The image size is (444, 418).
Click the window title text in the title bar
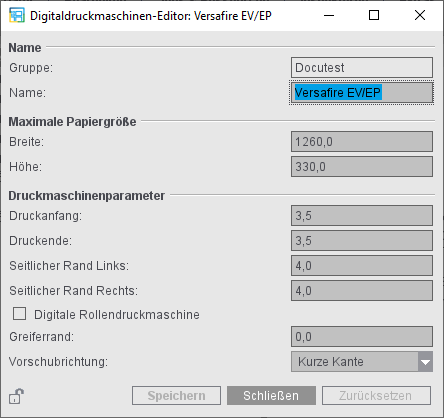[151, 16]
